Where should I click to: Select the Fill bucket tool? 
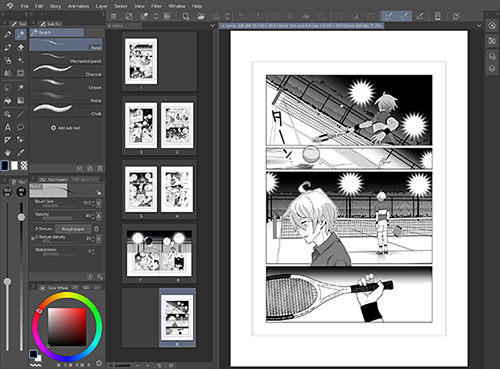click(x=8, y=100)
